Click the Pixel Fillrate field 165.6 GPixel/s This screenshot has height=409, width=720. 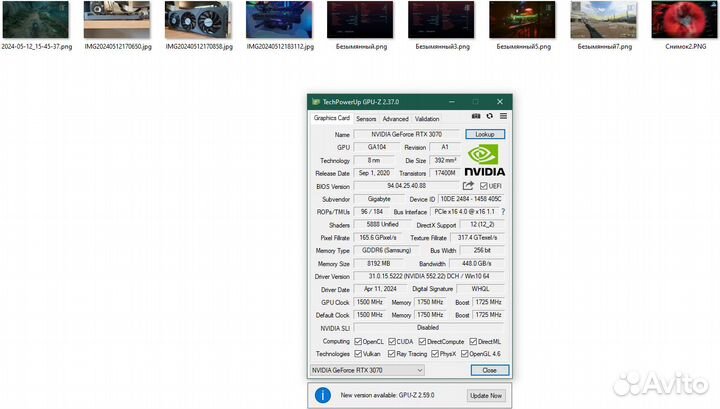pos(378,237)
